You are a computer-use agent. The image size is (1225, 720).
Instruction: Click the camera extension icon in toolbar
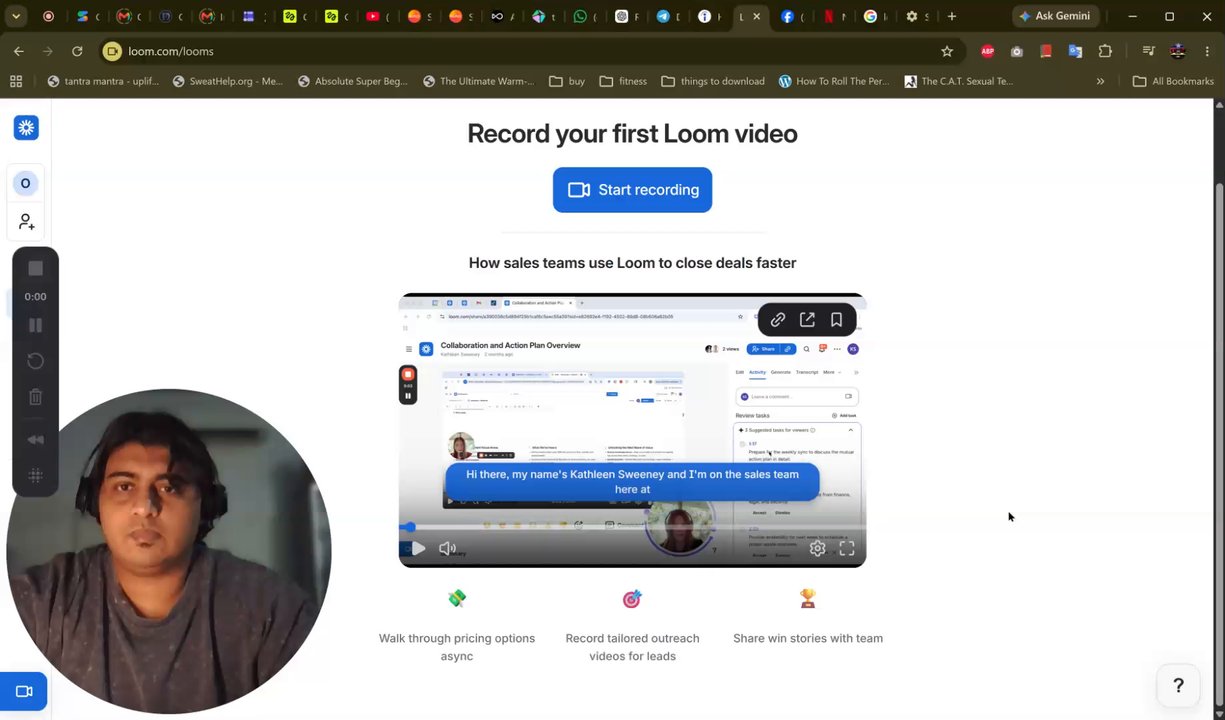click(x=1017, y=51)
